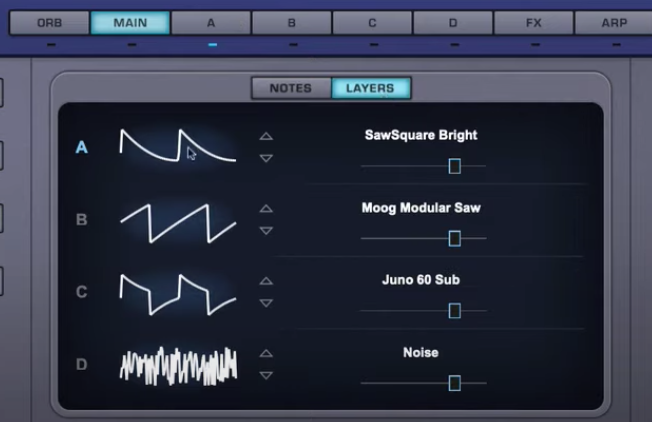The height and width of the screenshot is (422, 652).
Task: Select layer C letter label
Action: [x=82, y=292]
